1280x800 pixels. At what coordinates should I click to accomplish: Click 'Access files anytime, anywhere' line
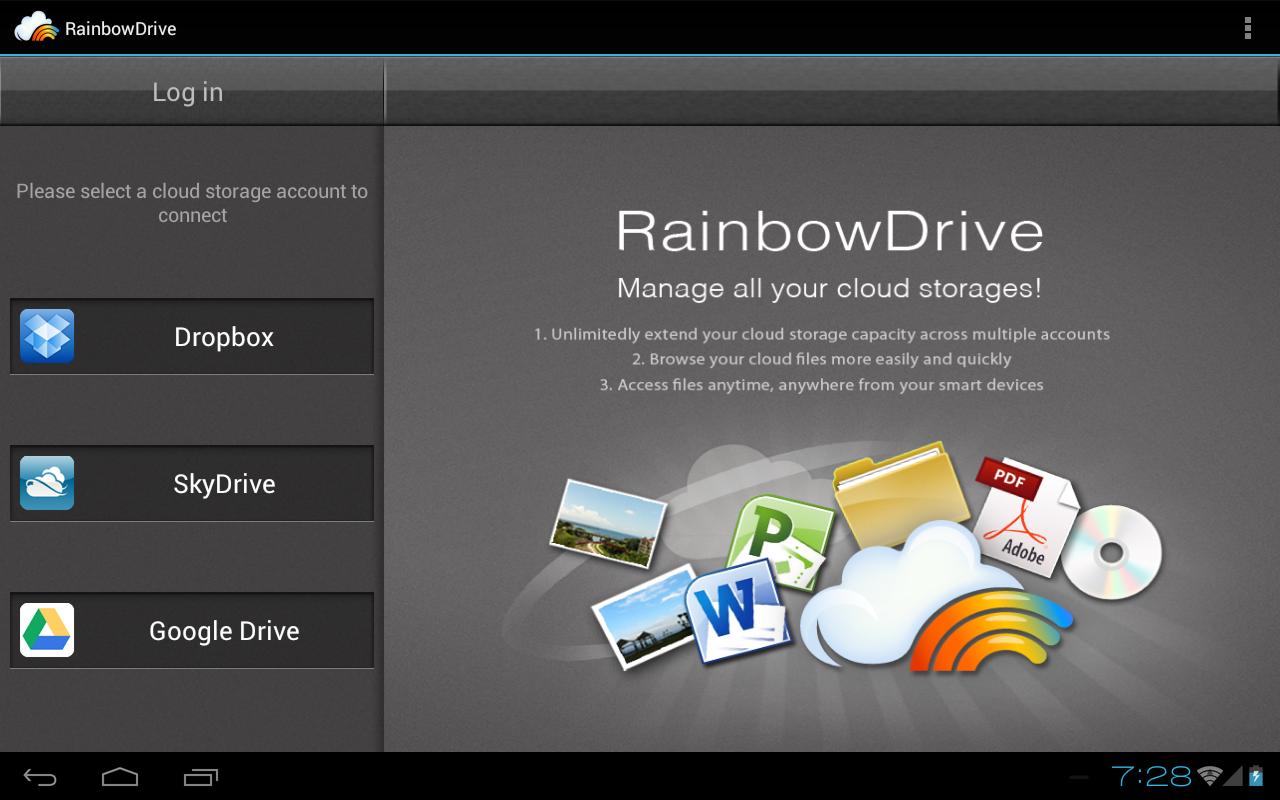(821, 385)
